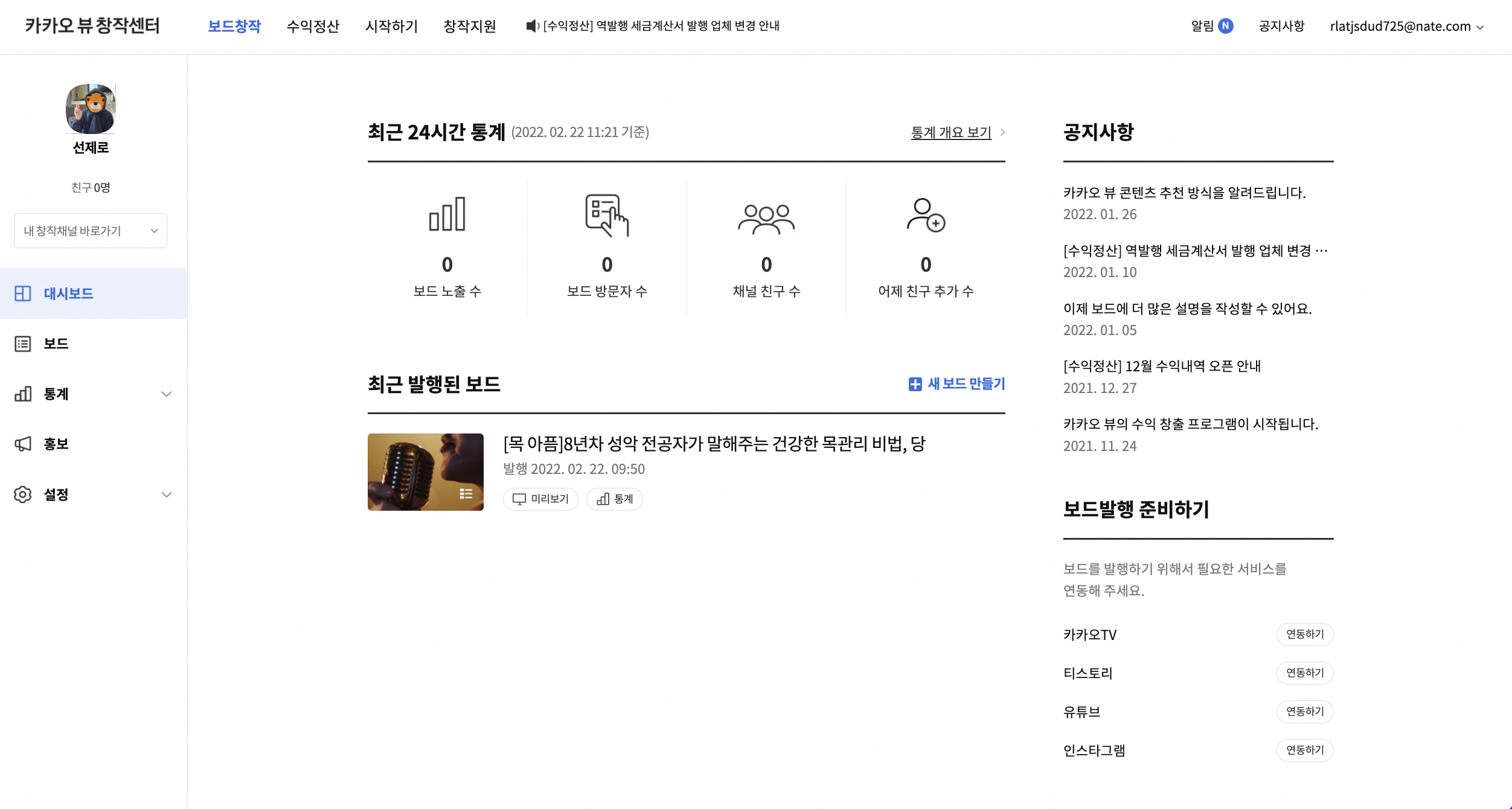Expand the 설정 sidebar chevron
This screenshot has height=809, width=1512.
pyautogui.click(x=167, y=494)
